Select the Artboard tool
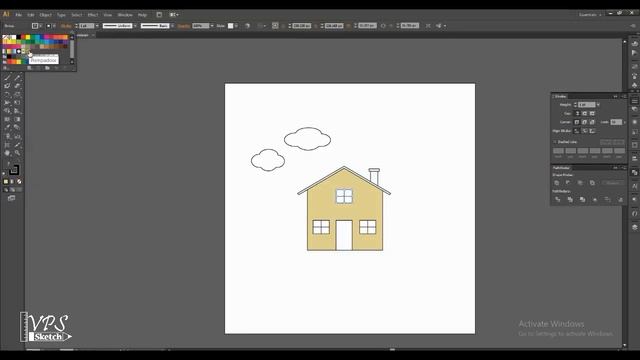Image resolution: width=640 pixels, height=360 pixels. click(x=7, y=144)
